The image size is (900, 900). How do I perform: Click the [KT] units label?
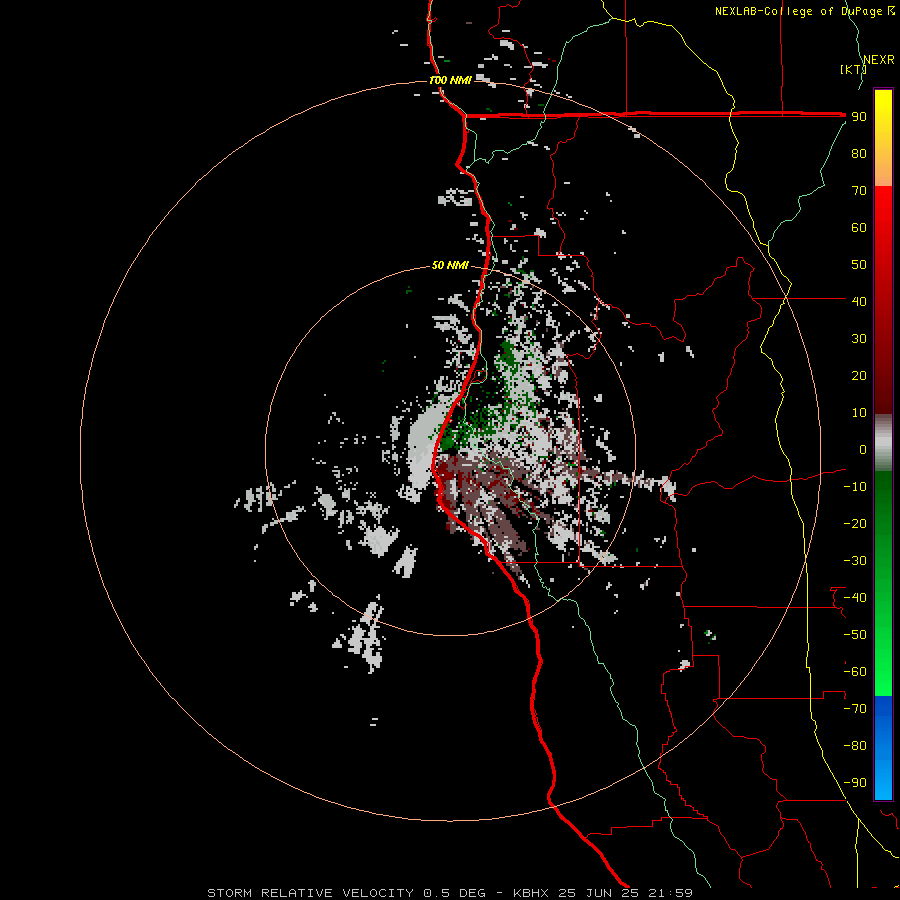coord(853,69)
